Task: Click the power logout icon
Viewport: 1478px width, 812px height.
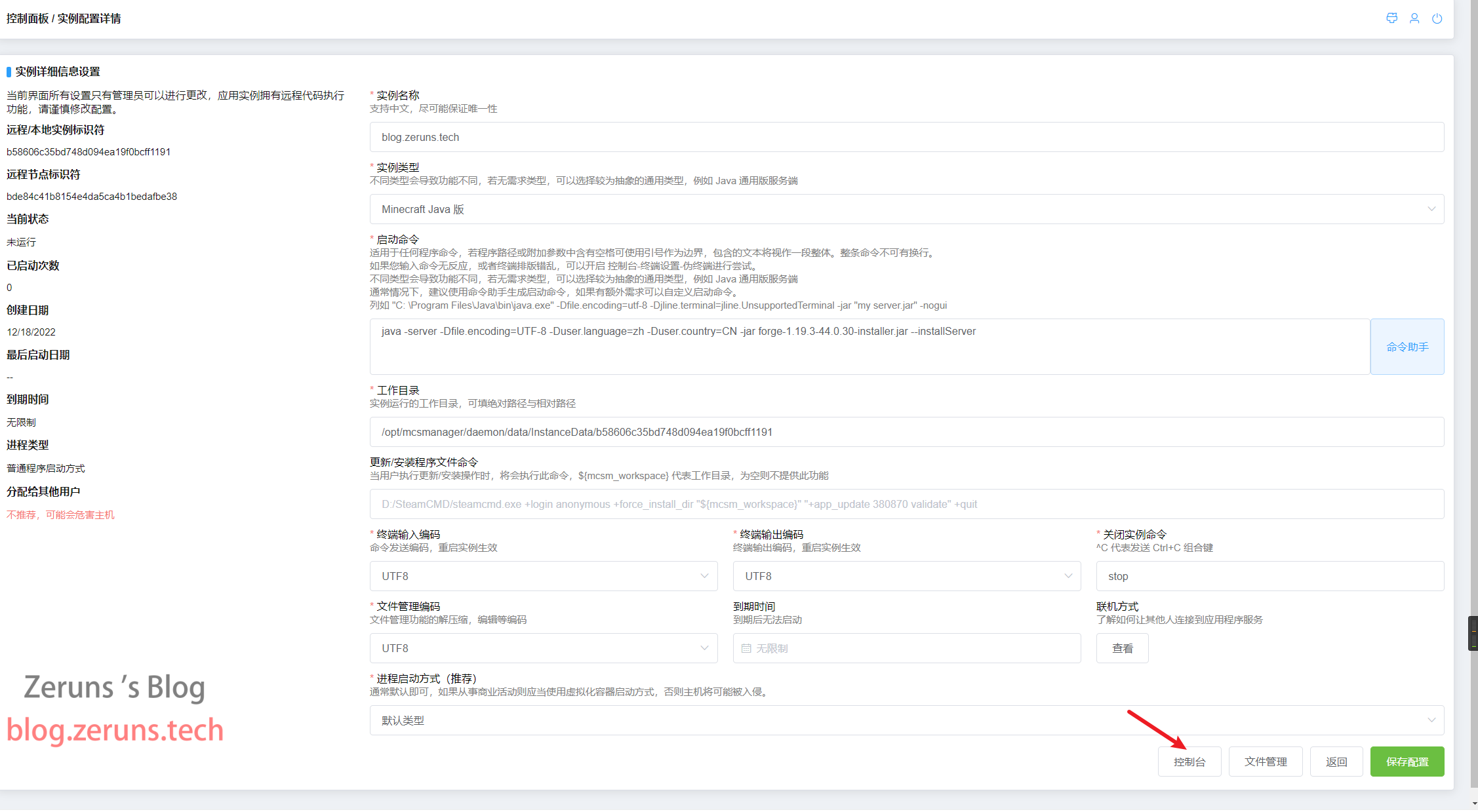Action: point(1437,18)
